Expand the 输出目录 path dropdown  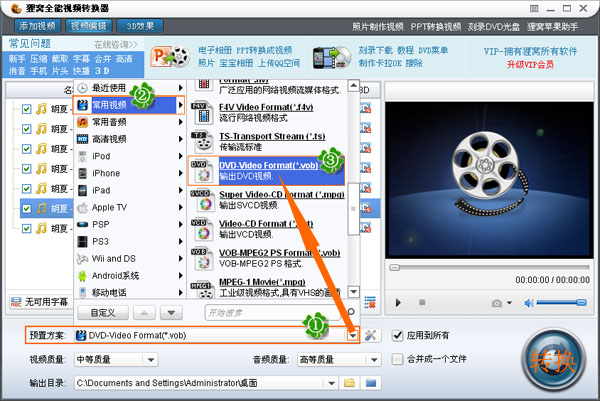331,383
